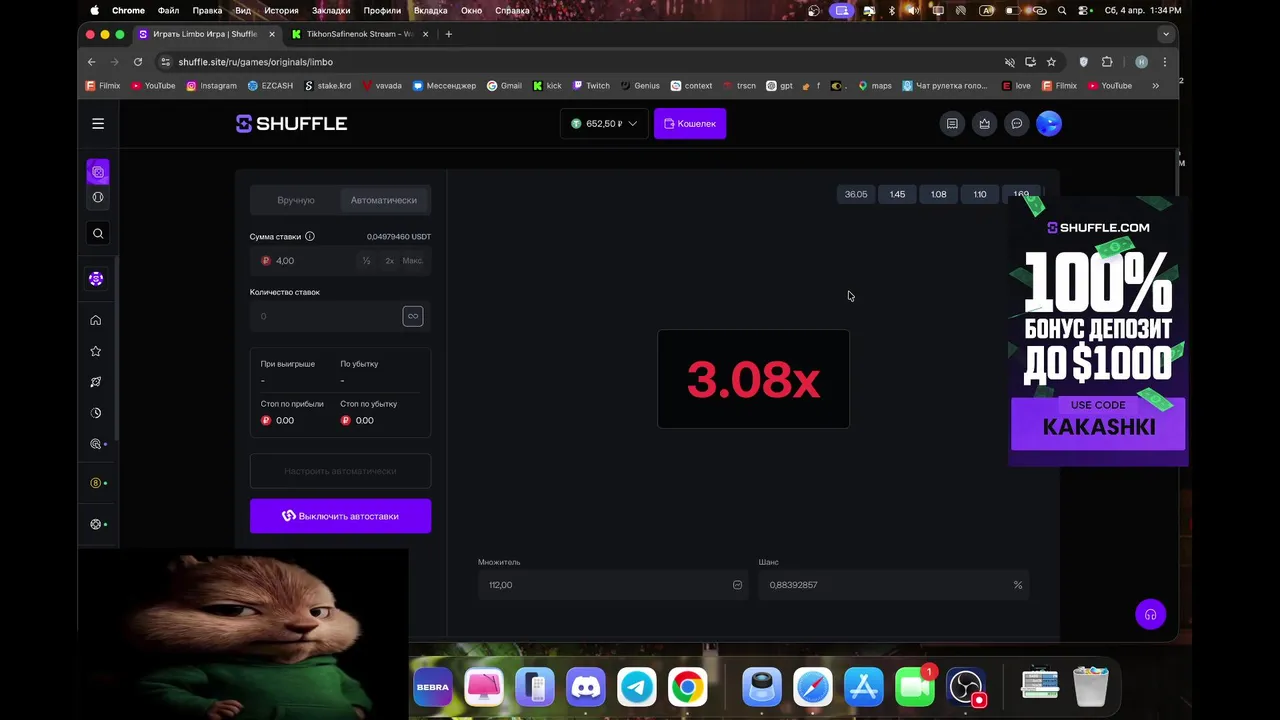Click the 1.45 previous result chip
This screenshot has width=1280, height=720.
click(897, 194)
